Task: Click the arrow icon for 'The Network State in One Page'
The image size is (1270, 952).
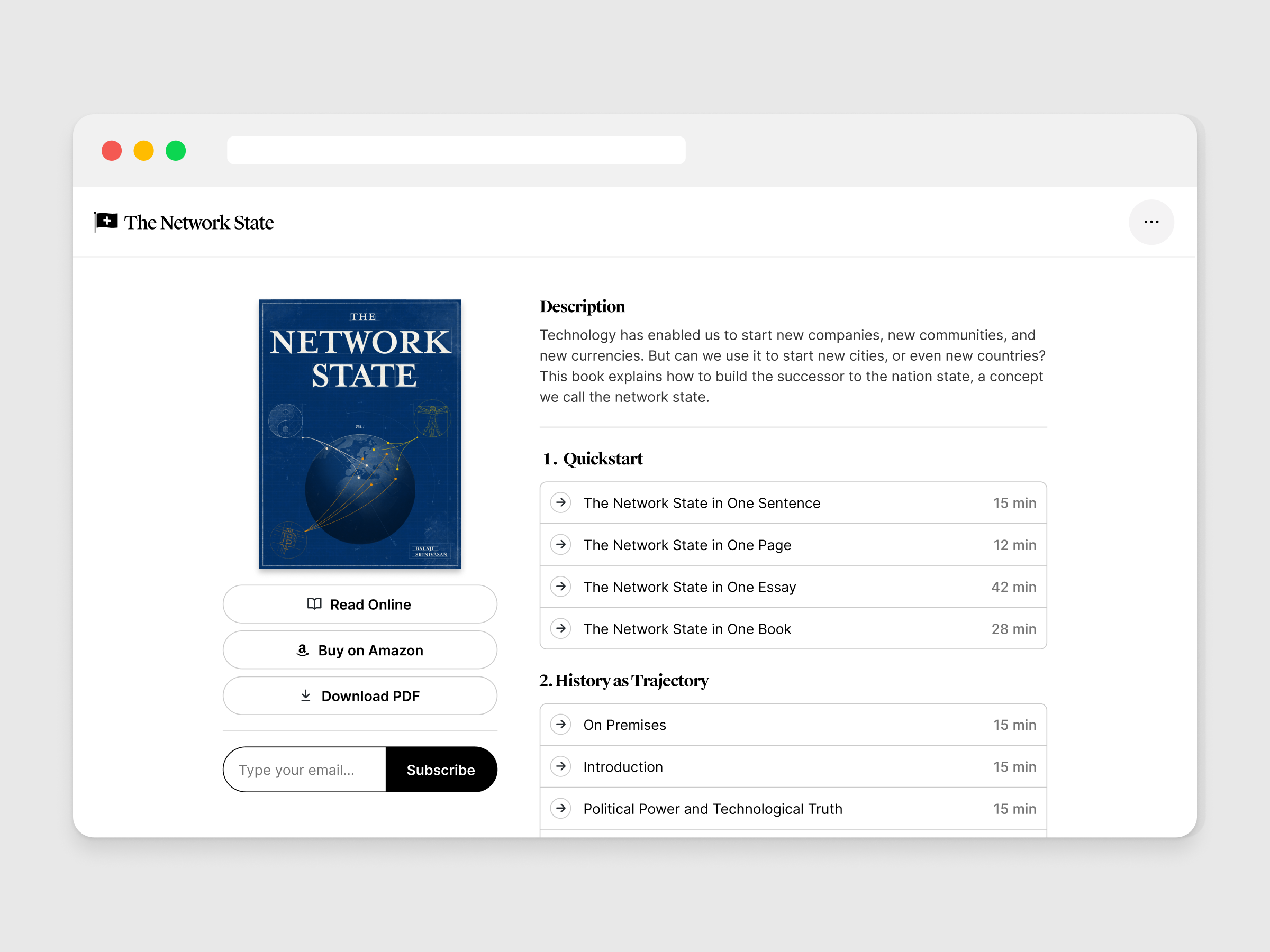Action: 560,545
